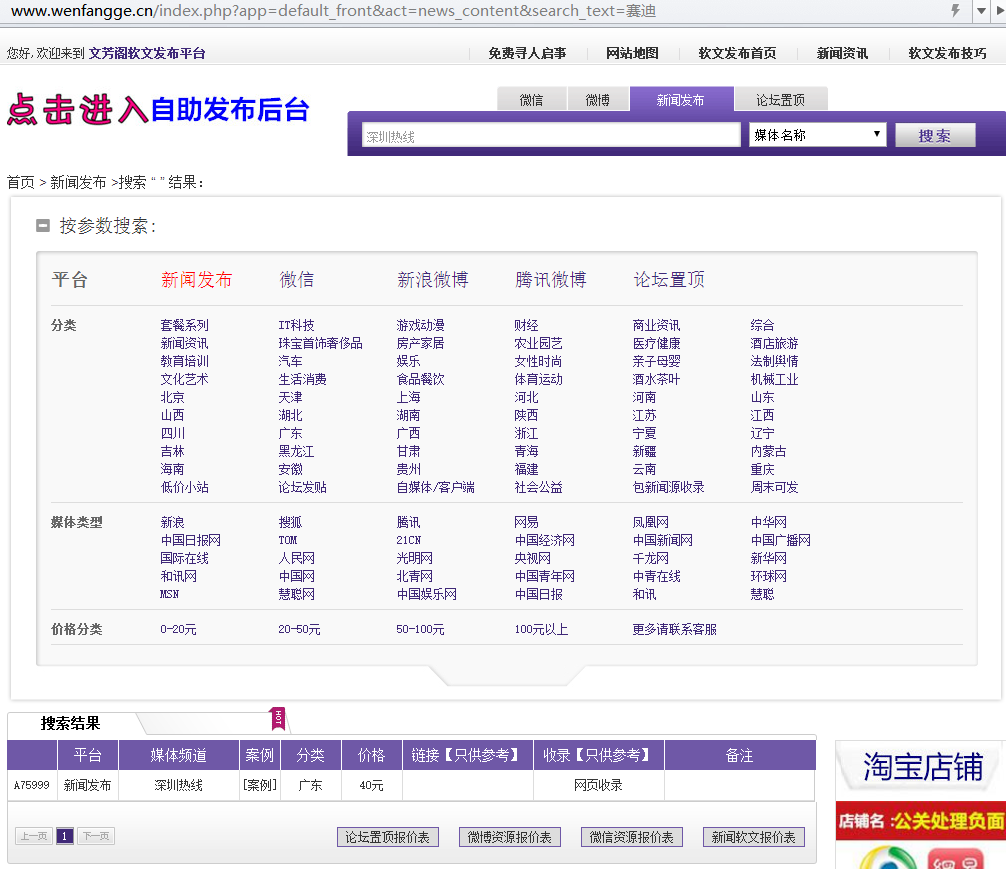This screenshot has width=1006, height=869.
Task: Open the 媒体名称 search type dropdown
Action: [817, 135]
